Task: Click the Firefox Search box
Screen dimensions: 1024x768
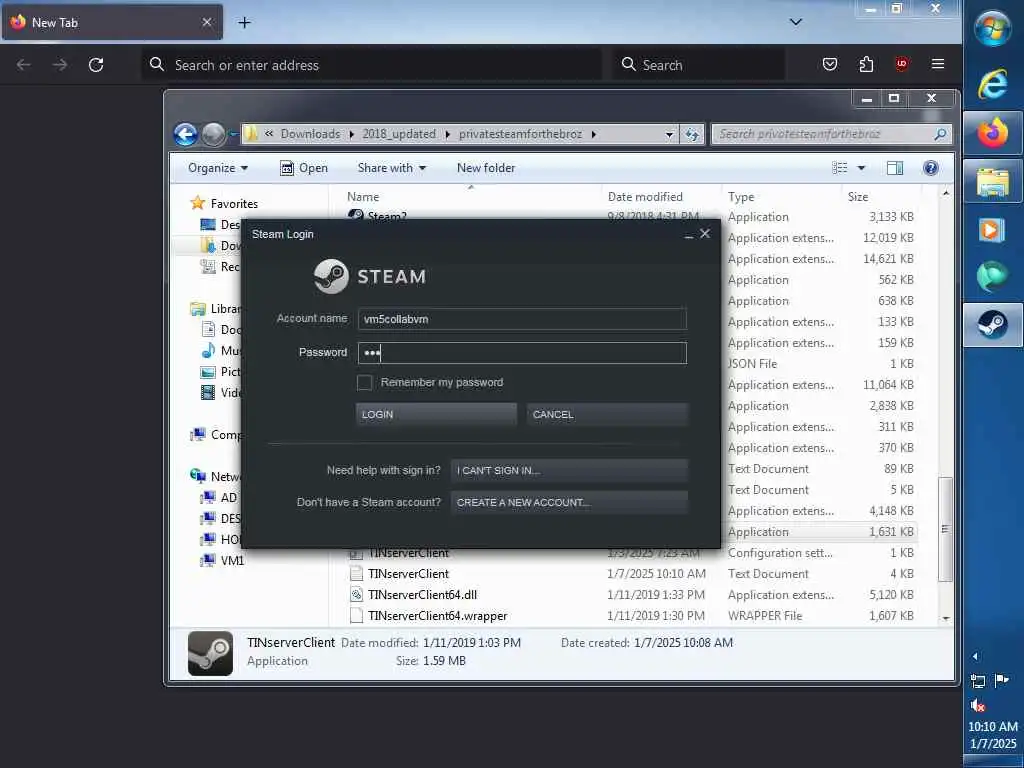Action: point(699,65)
